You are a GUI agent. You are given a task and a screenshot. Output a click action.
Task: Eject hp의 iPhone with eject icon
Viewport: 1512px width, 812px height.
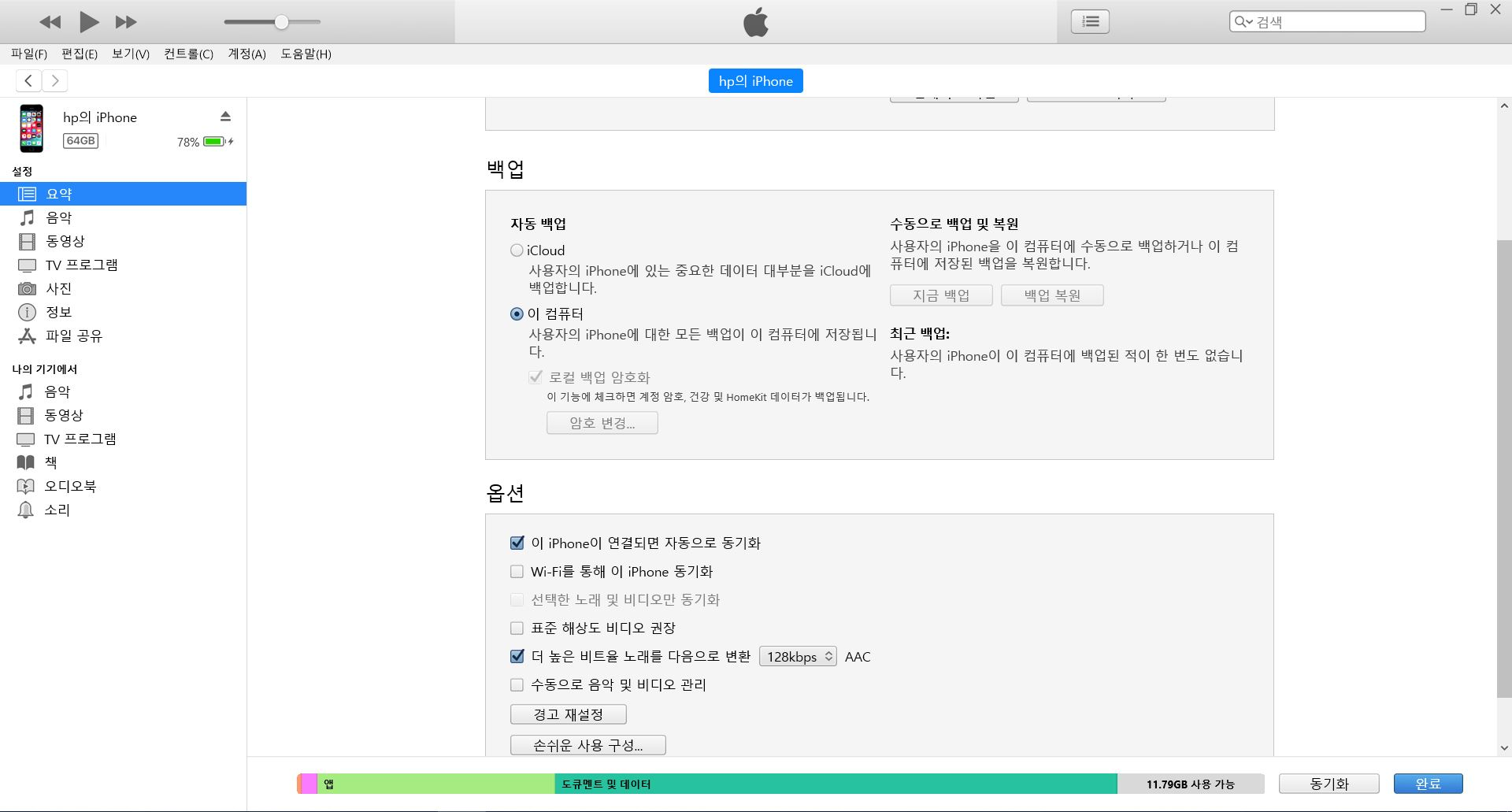coord(225,117)
